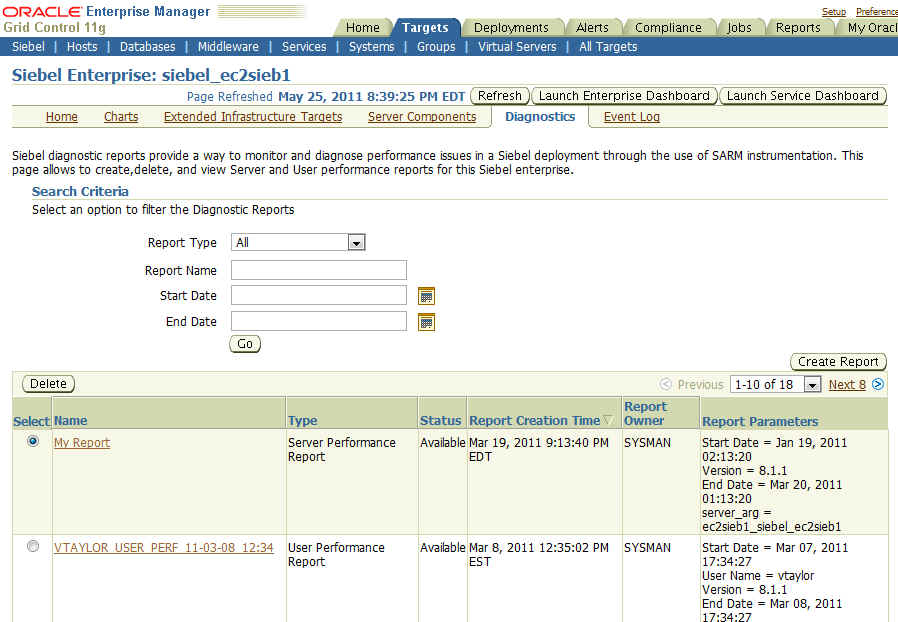This screenshot has height=622, width=898.
Task: Open the Server Components link
Action: pos(422,117)
